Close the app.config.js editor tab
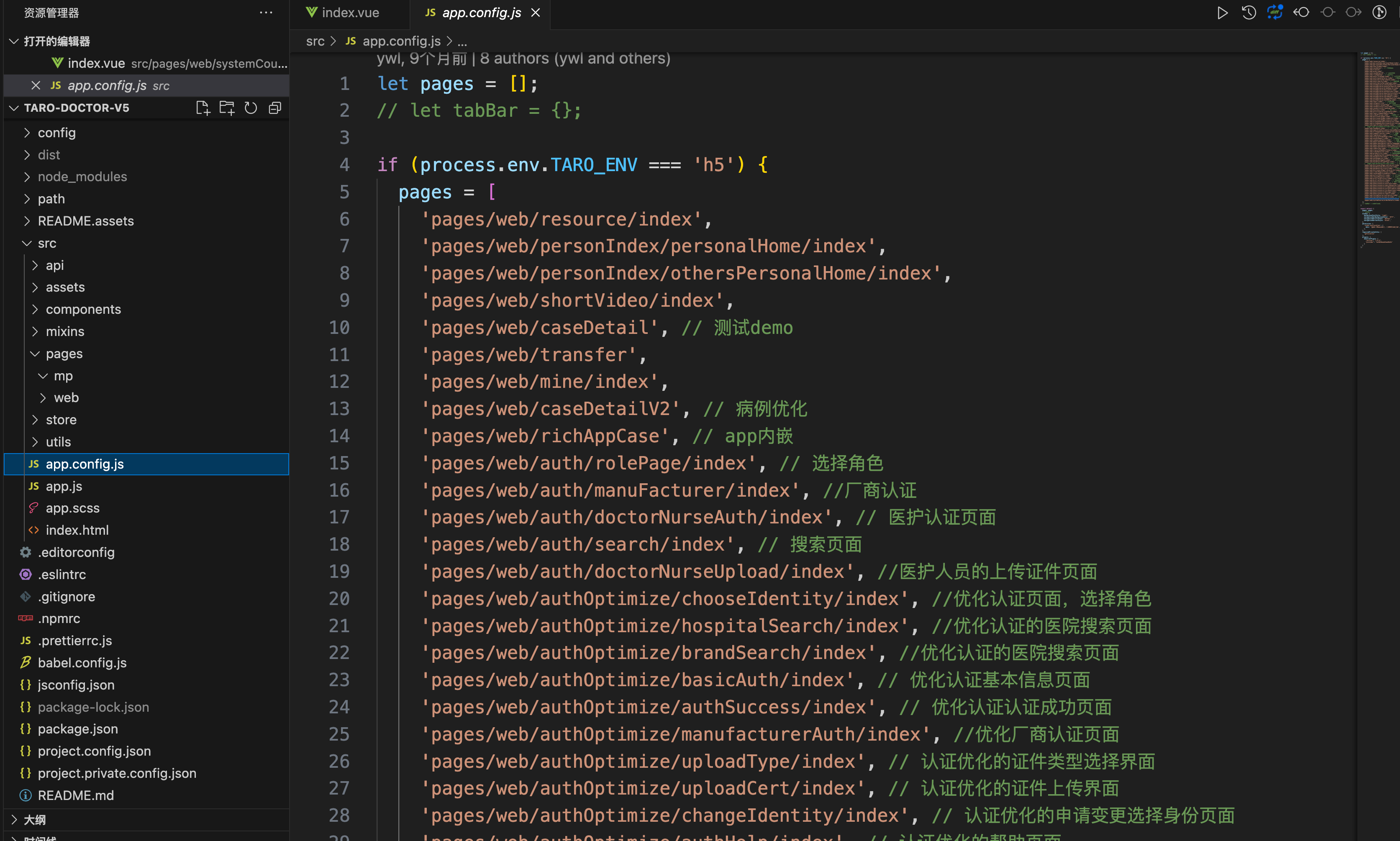This screenshot has width=1400, height=841. pyautogui.click(x=536, y=13)
